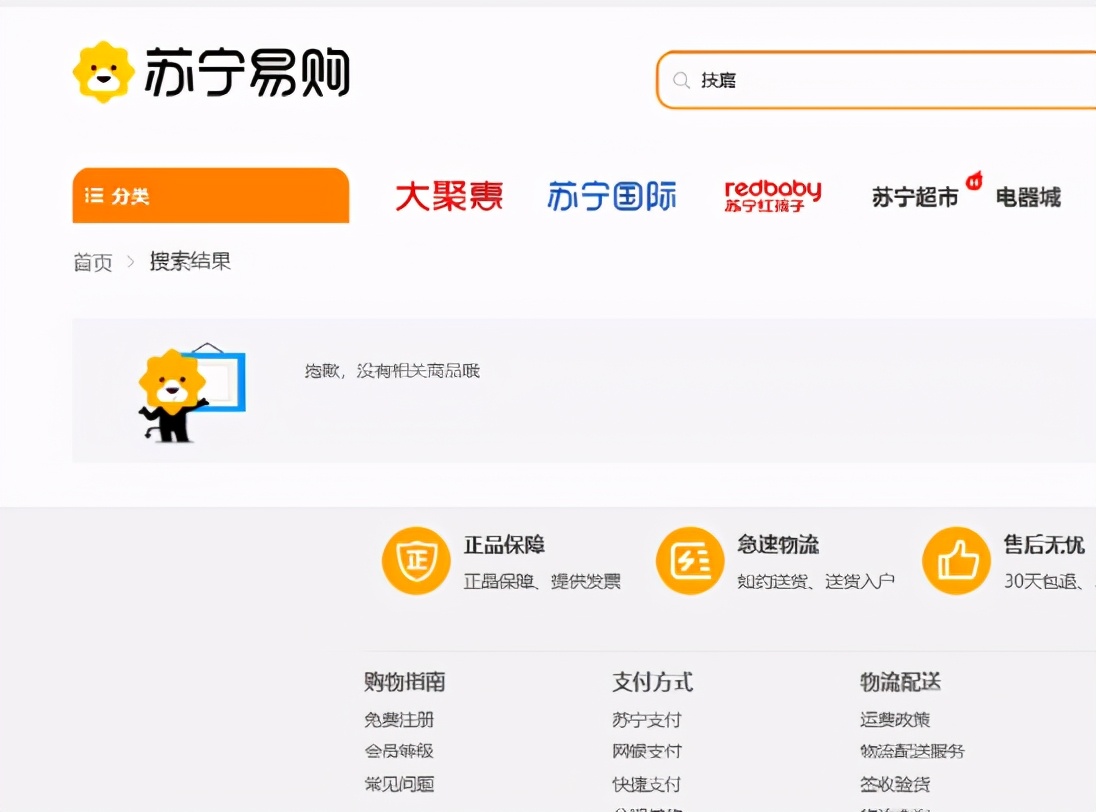Click the 支付方式 footer heading
The width and height of the screenshot is (1096, 812).
(653, 682)
